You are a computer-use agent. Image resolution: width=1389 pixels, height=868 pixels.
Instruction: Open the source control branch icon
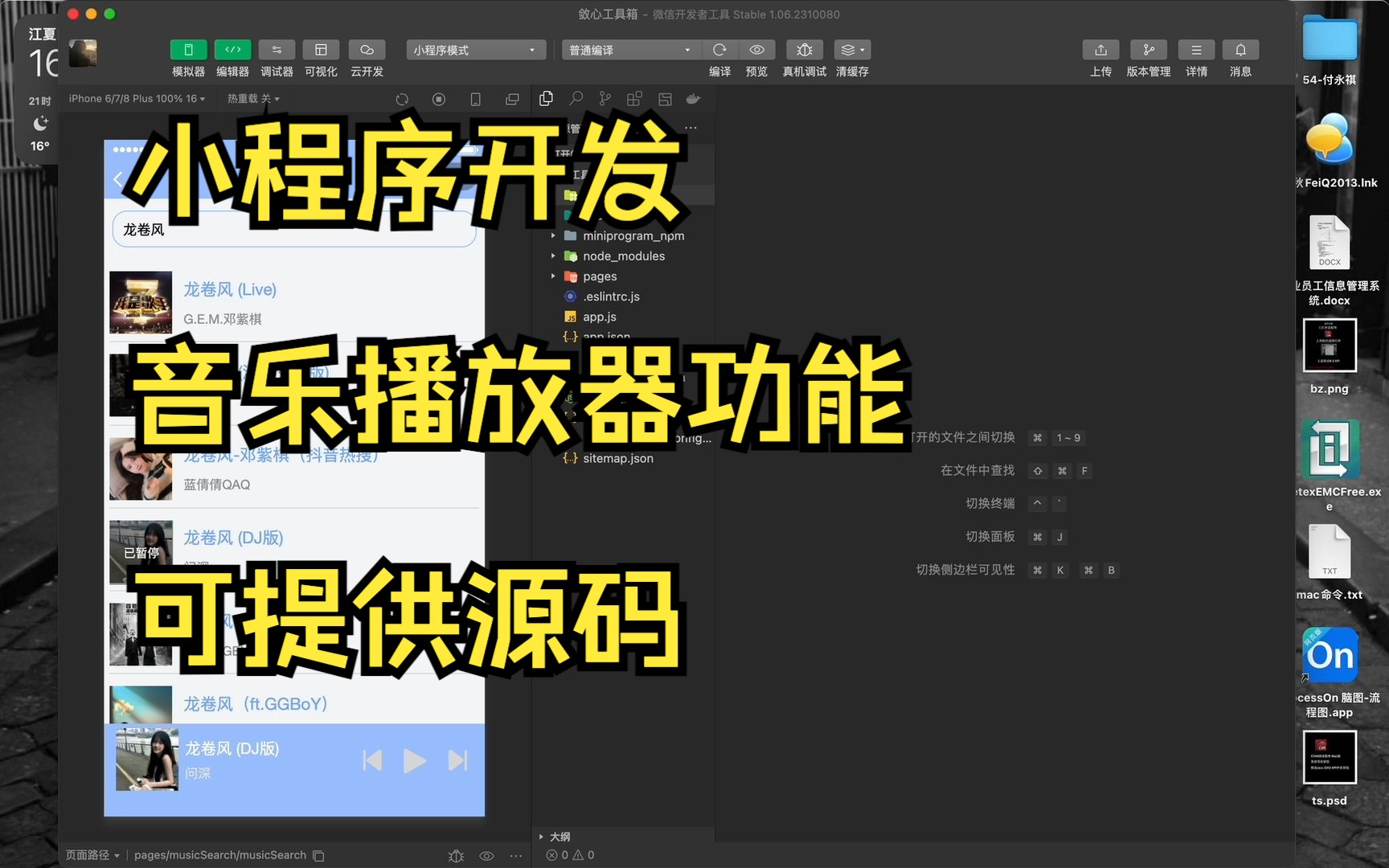605,98
